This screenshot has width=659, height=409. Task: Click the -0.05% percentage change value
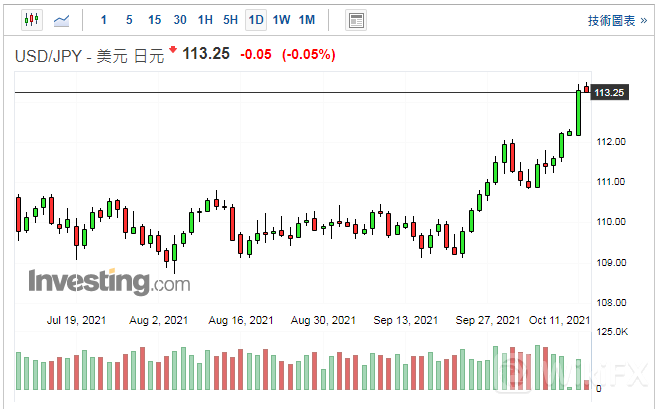pos(308,54)
